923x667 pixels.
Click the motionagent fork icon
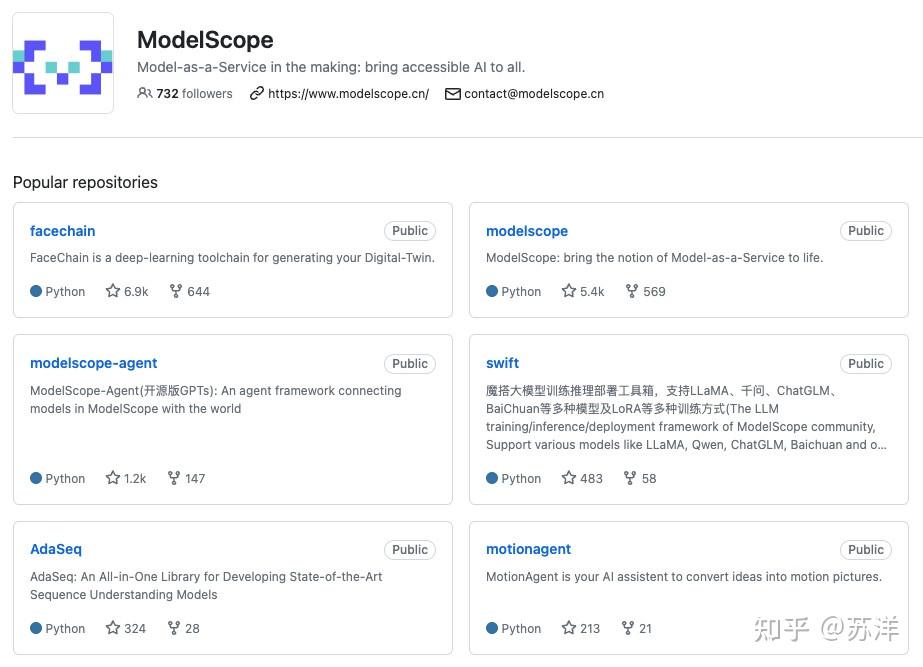(628, 628)
